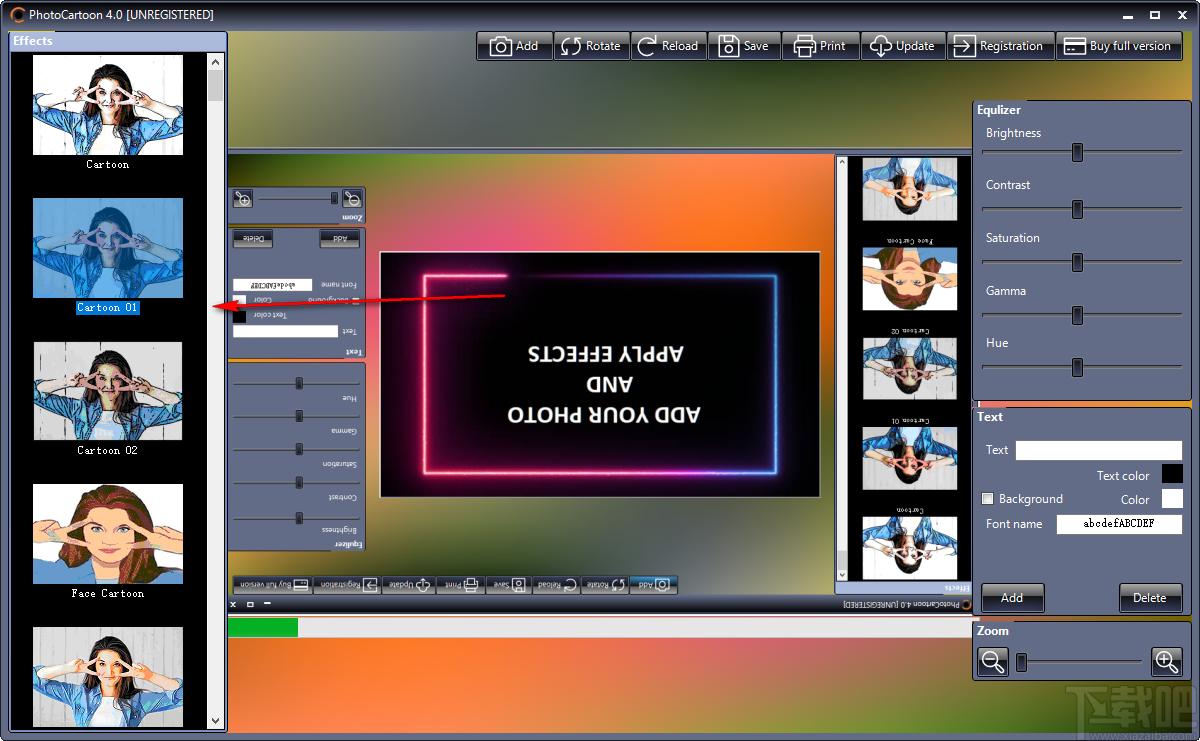Click the Brightness slider handle
Image resolution: width=1200 pixels, height=741 pixels.
(x=1077, y=152)
